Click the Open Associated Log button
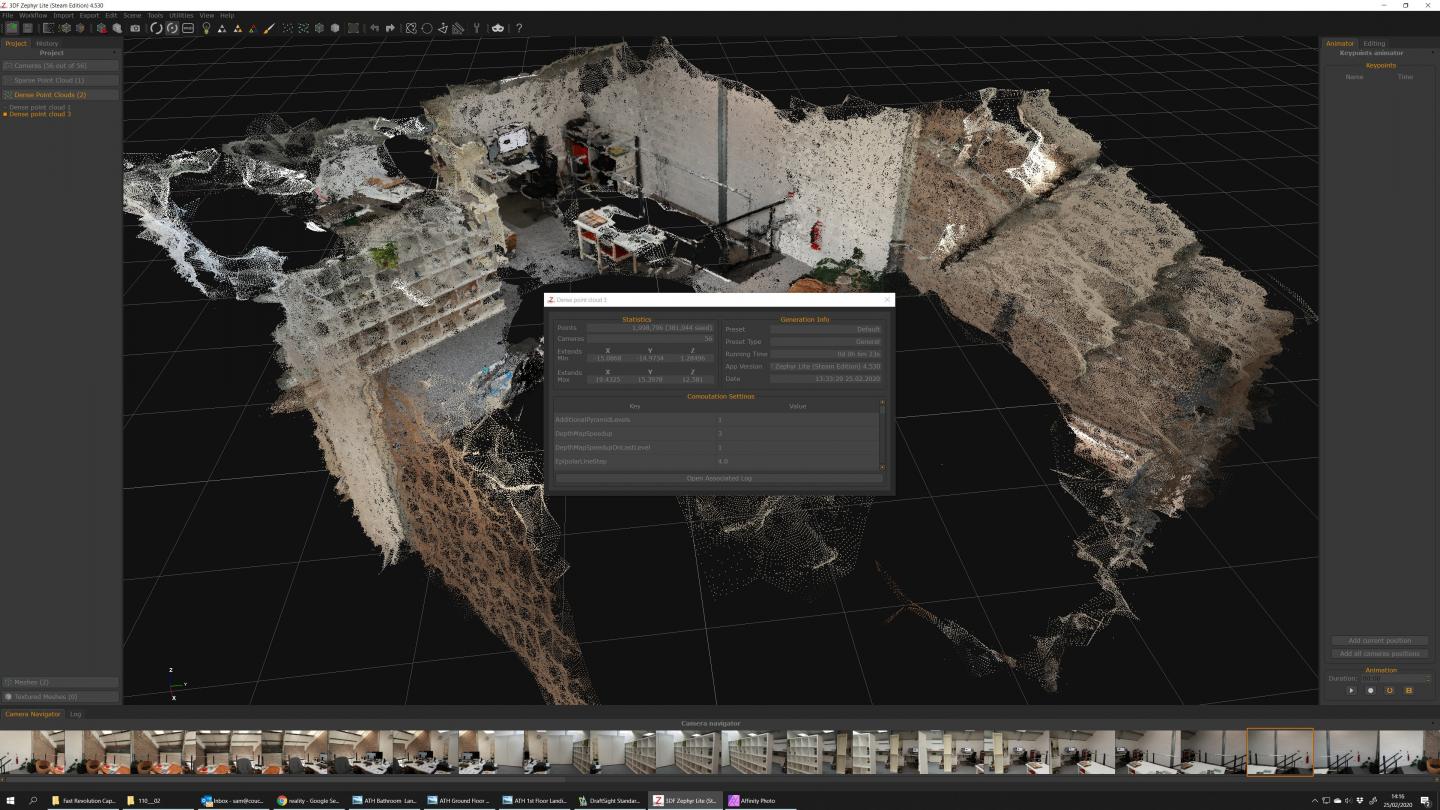 coord(718,478)
